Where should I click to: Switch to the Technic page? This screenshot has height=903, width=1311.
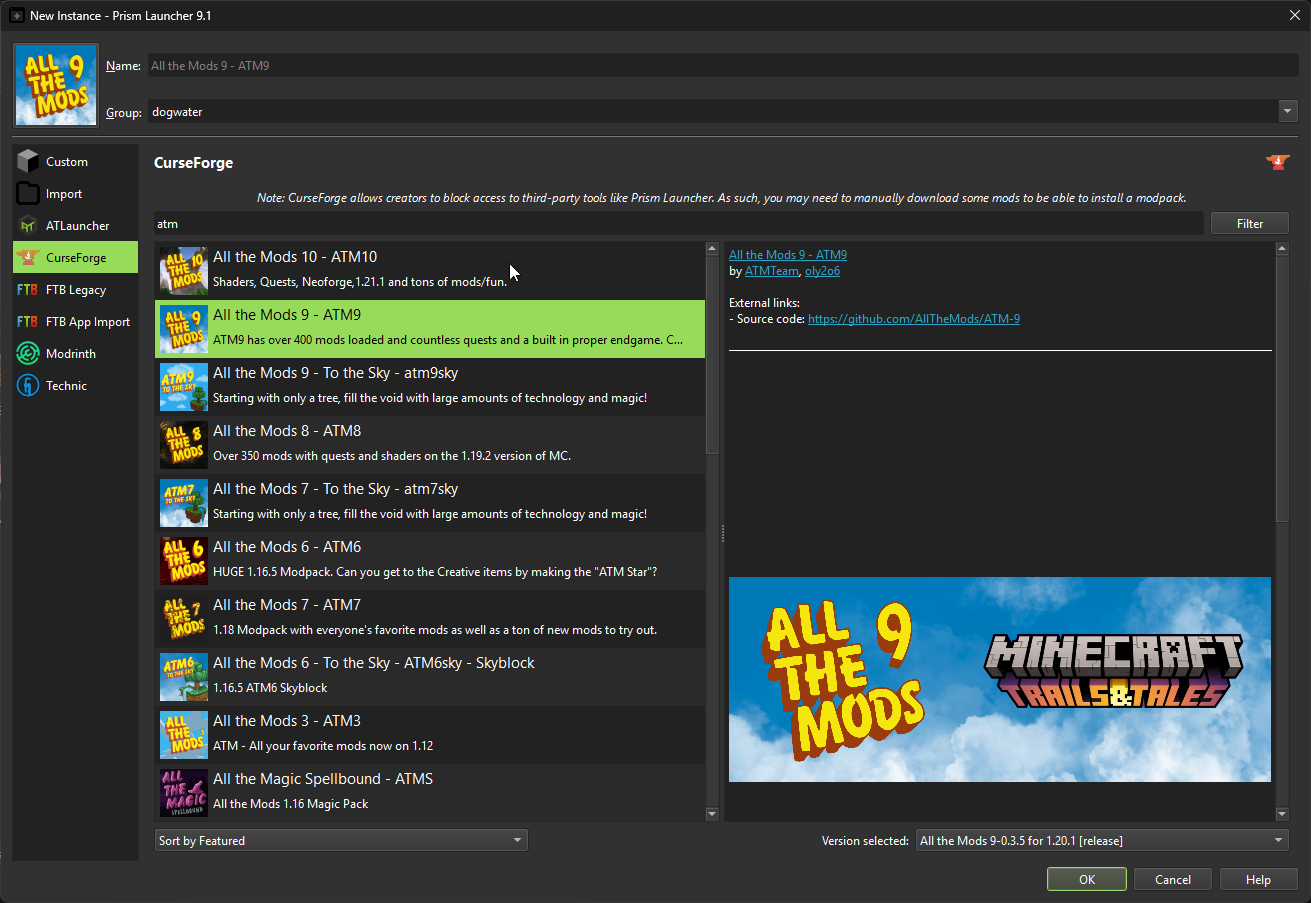(76, 385)
